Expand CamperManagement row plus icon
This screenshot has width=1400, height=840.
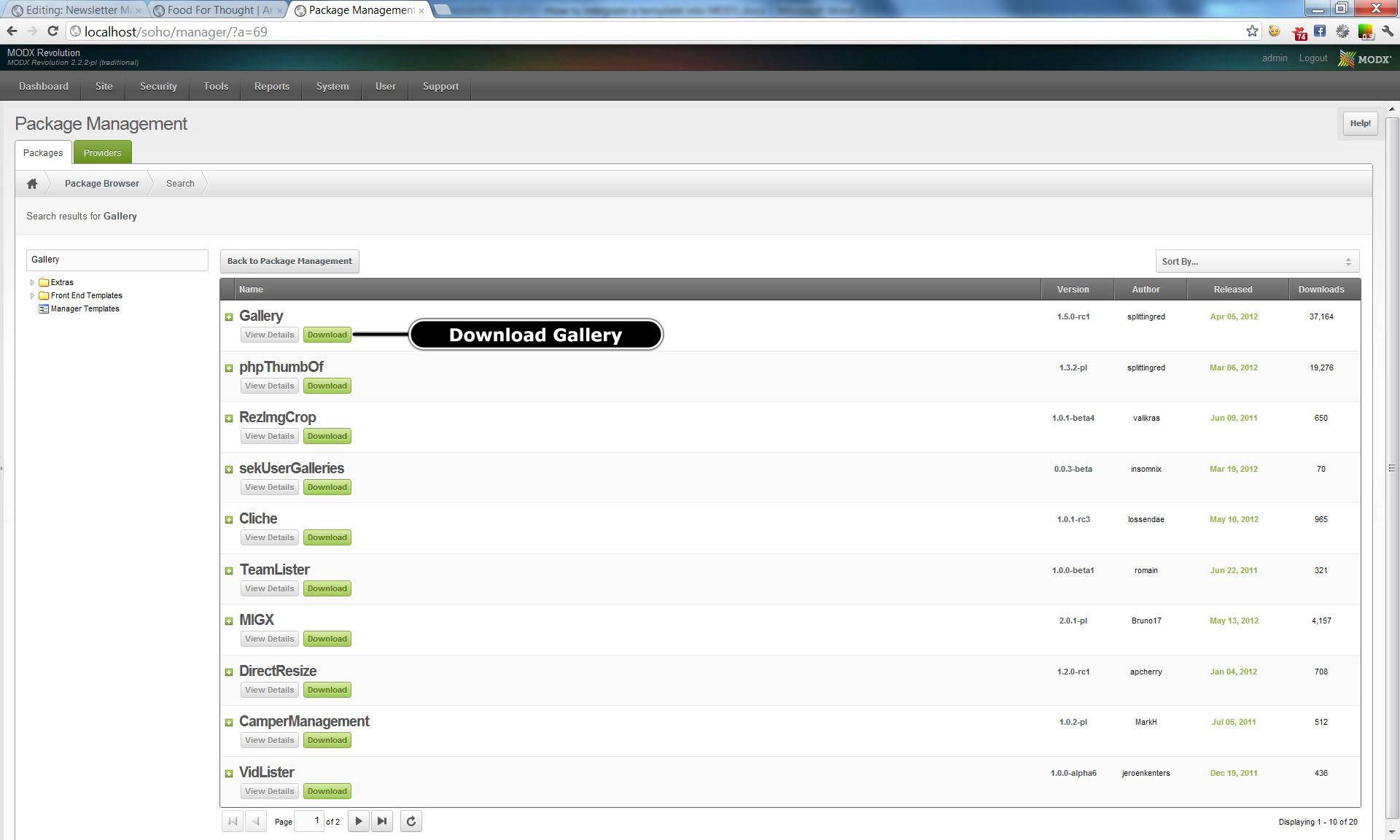[229, 723]
